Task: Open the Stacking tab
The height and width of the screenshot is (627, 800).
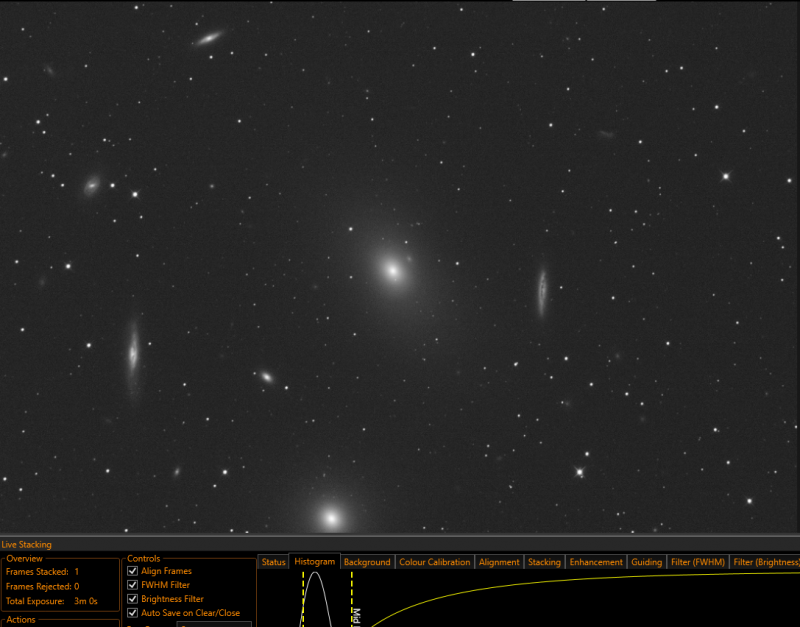Action: tap(544, 562)
